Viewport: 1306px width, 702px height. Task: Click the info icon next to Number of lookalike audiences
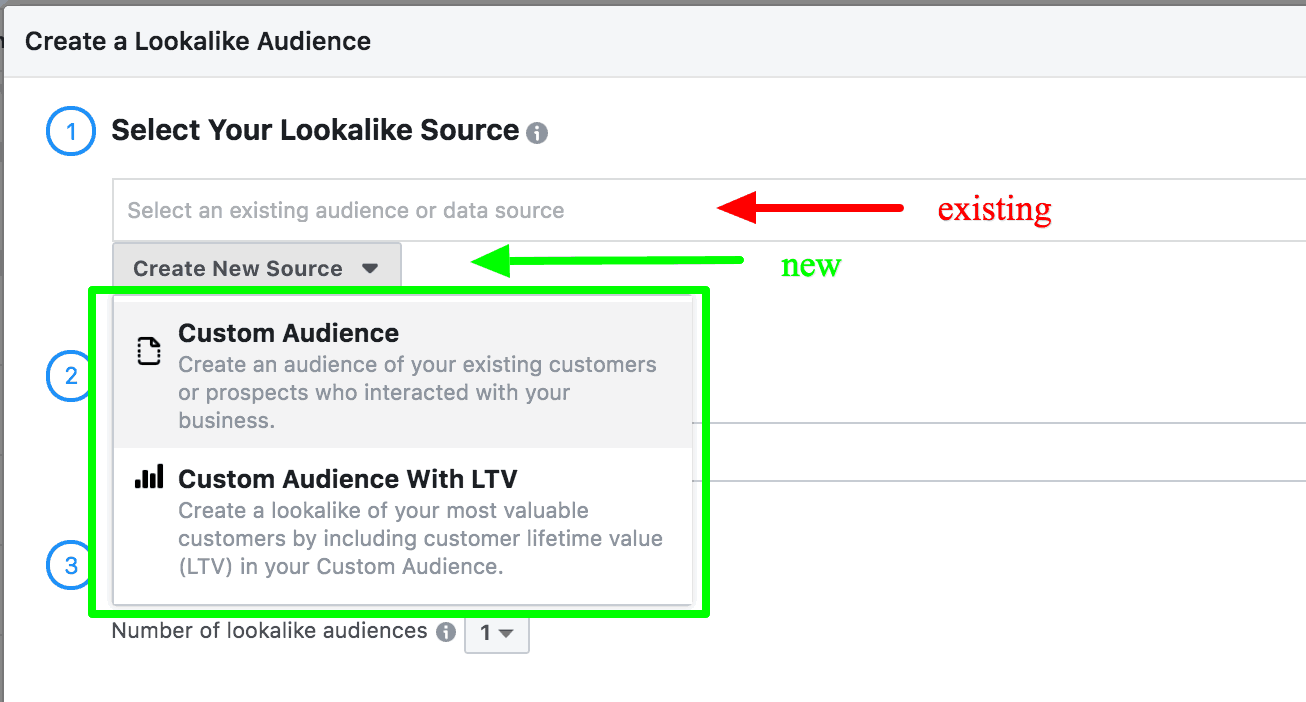pos(446,632)
